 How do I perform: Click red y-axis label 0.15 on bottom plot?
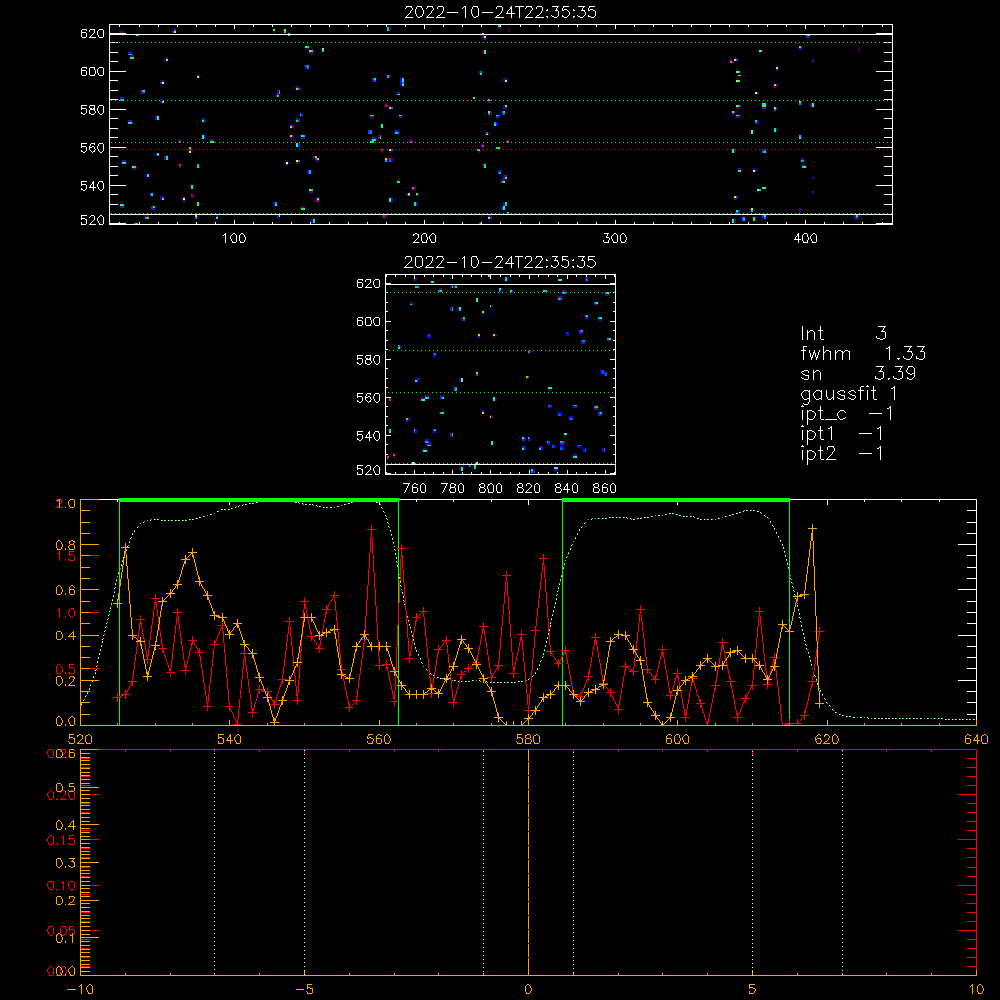[61, 841]
